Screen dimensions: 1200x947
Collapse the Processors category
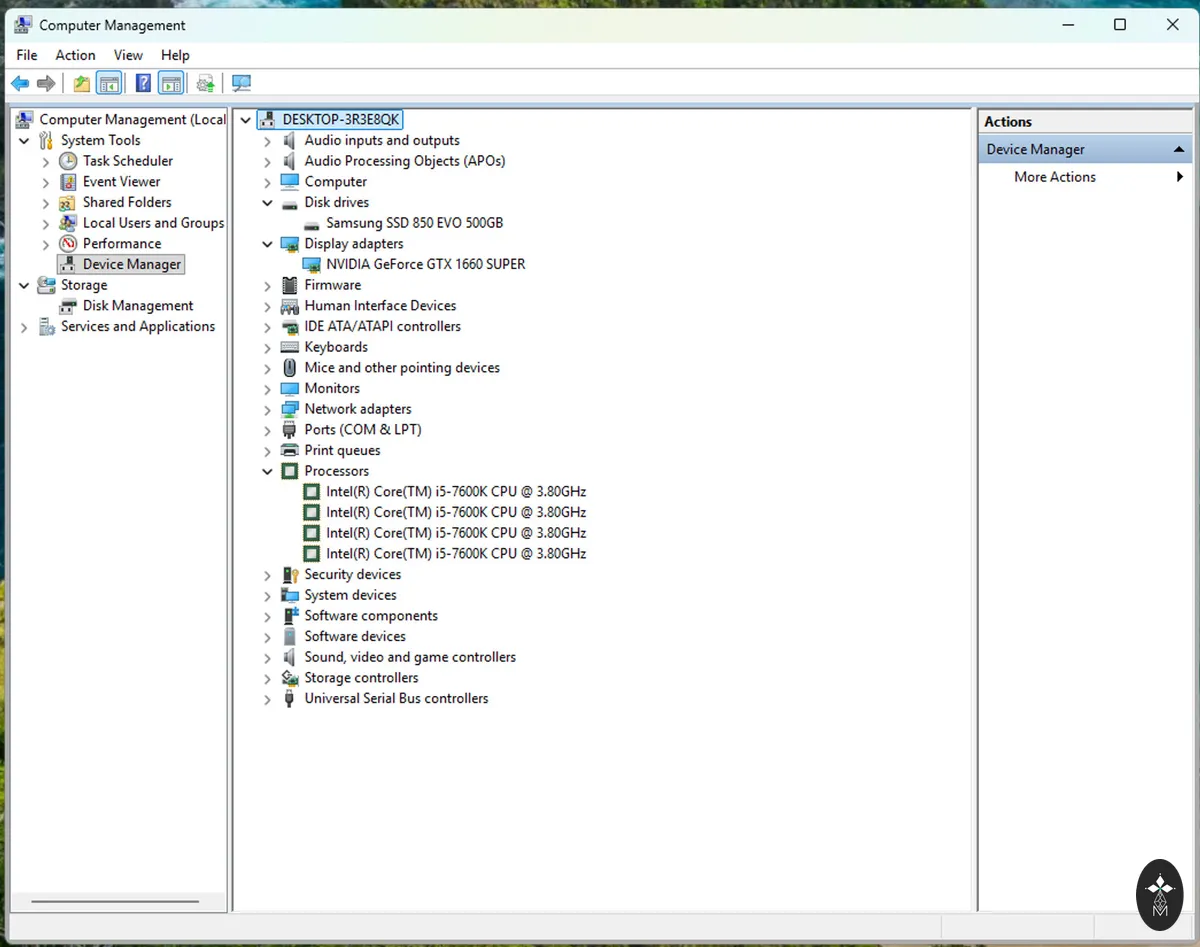click(267, 471)
